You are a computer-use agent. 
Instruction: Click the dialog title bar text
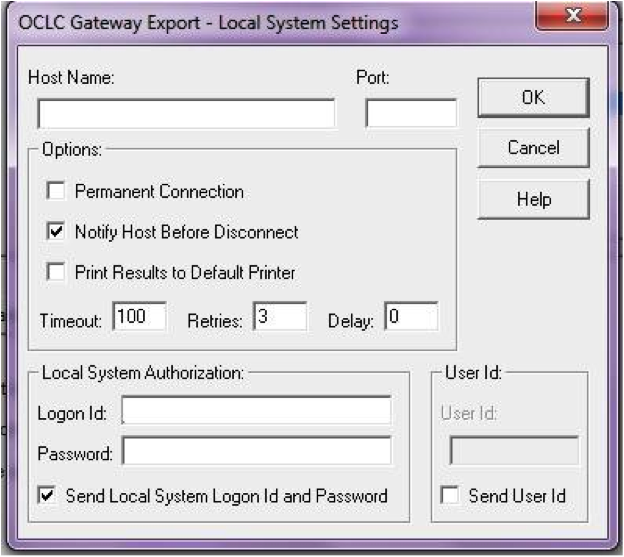pos(208,23)
